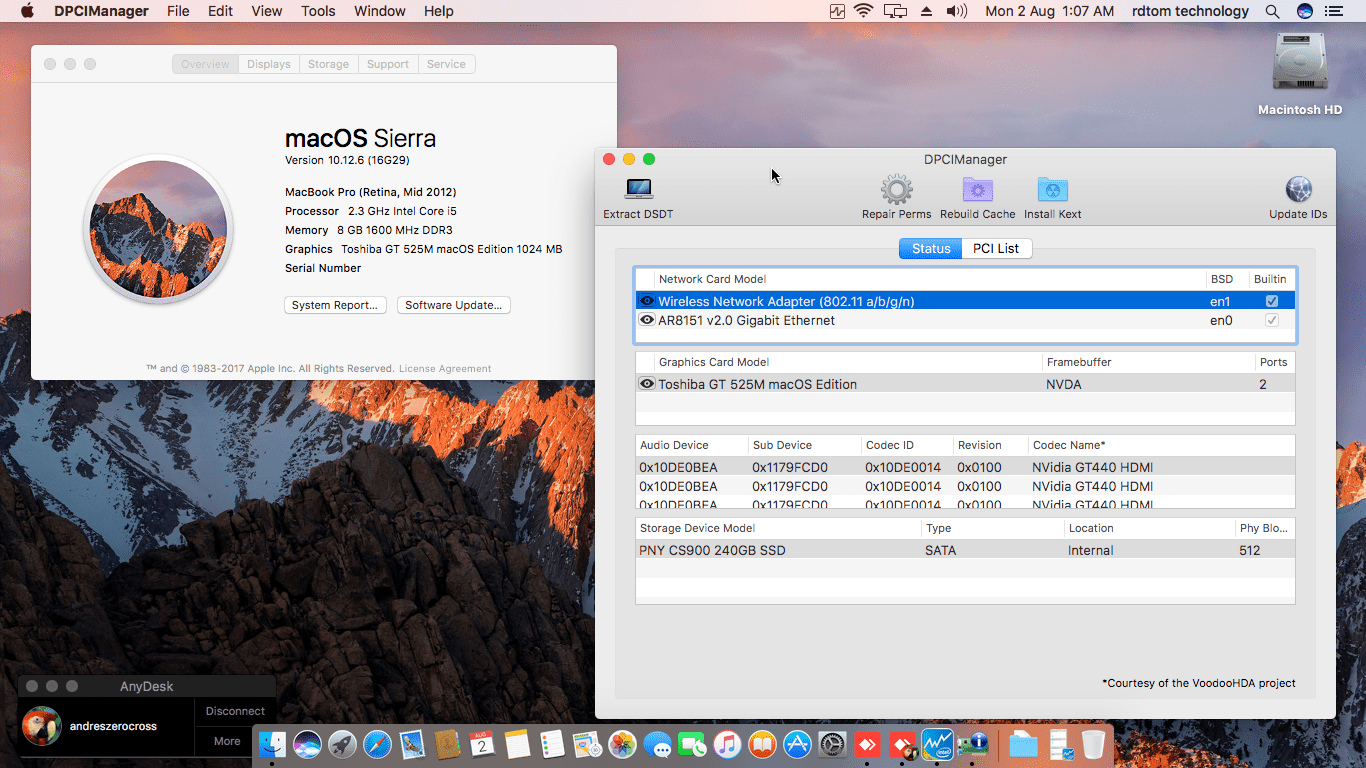
Task: Open Service tab in About This Mac
Action: [x=446, y=64]
